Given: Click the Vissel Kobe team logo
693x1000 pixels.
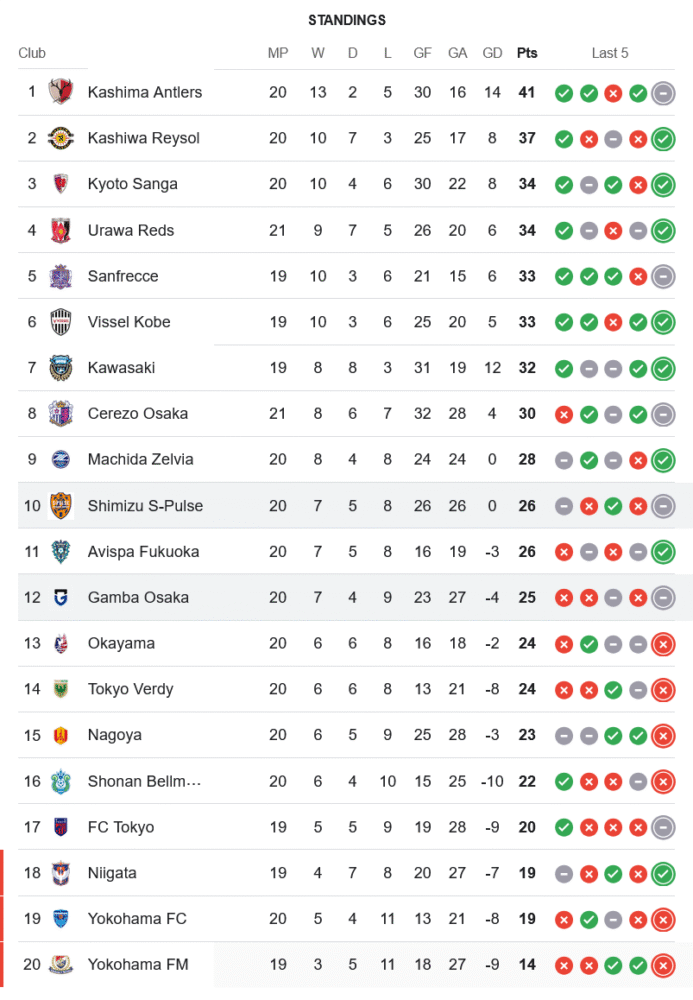Looking at the screenshot, I should pyautogui.click(x=61, y=323).
